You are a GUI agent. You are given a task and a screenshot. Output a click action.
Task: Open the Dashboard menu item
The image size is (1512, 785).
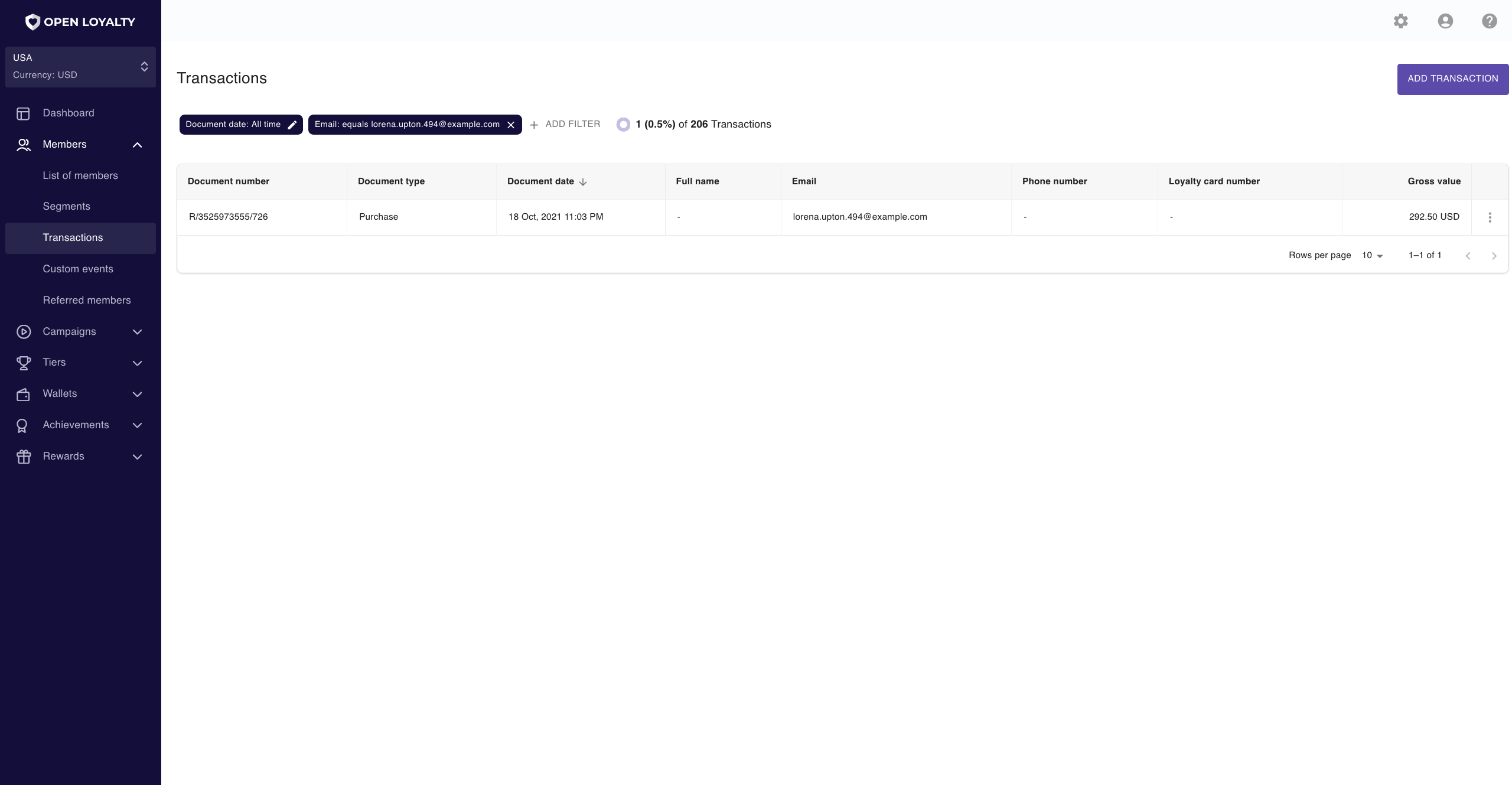click(x=80, y=113)
